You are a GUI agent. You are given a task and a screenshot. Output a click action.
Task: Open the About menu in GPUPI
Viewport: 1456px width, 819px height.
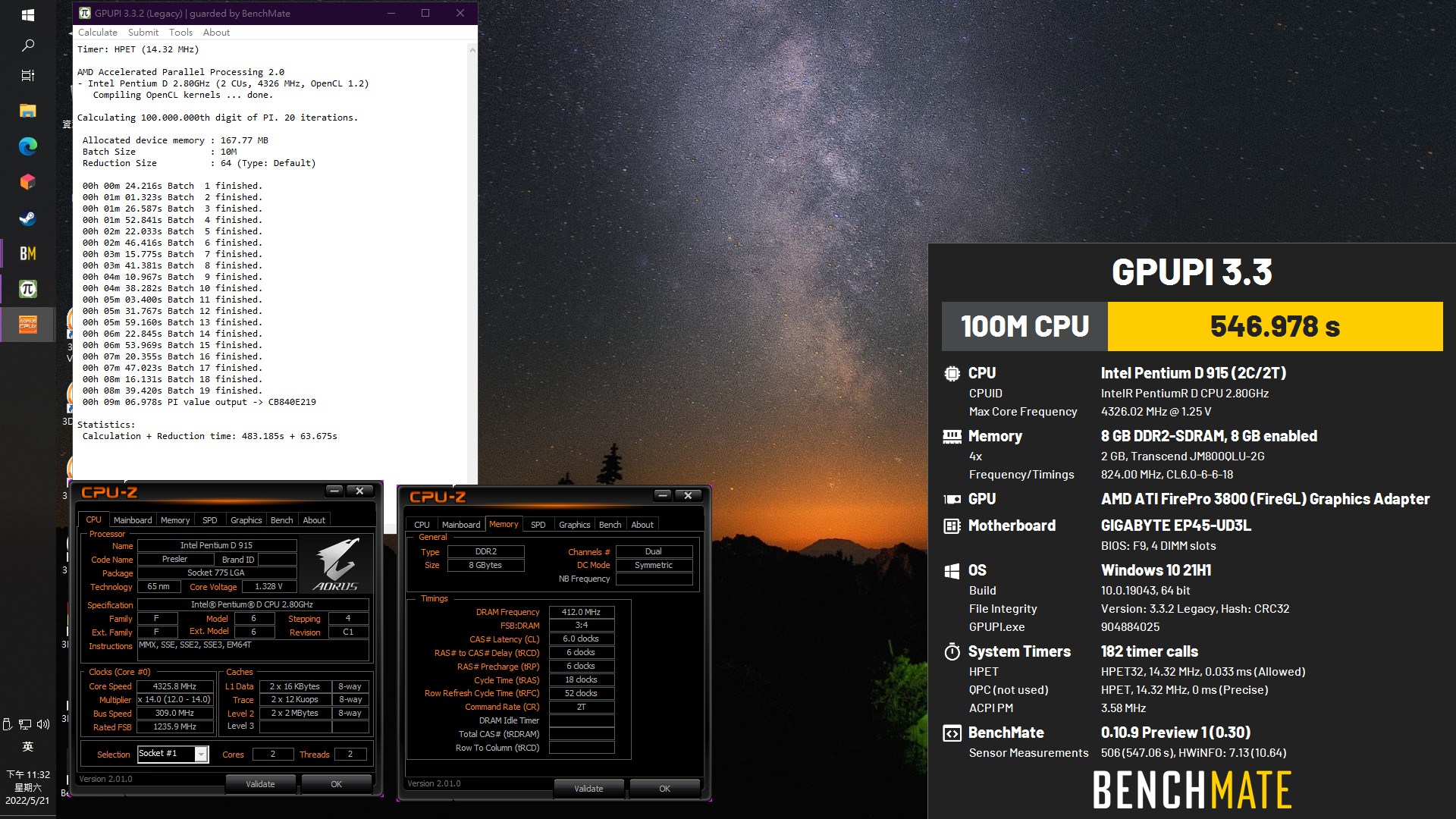click(216, 33)
